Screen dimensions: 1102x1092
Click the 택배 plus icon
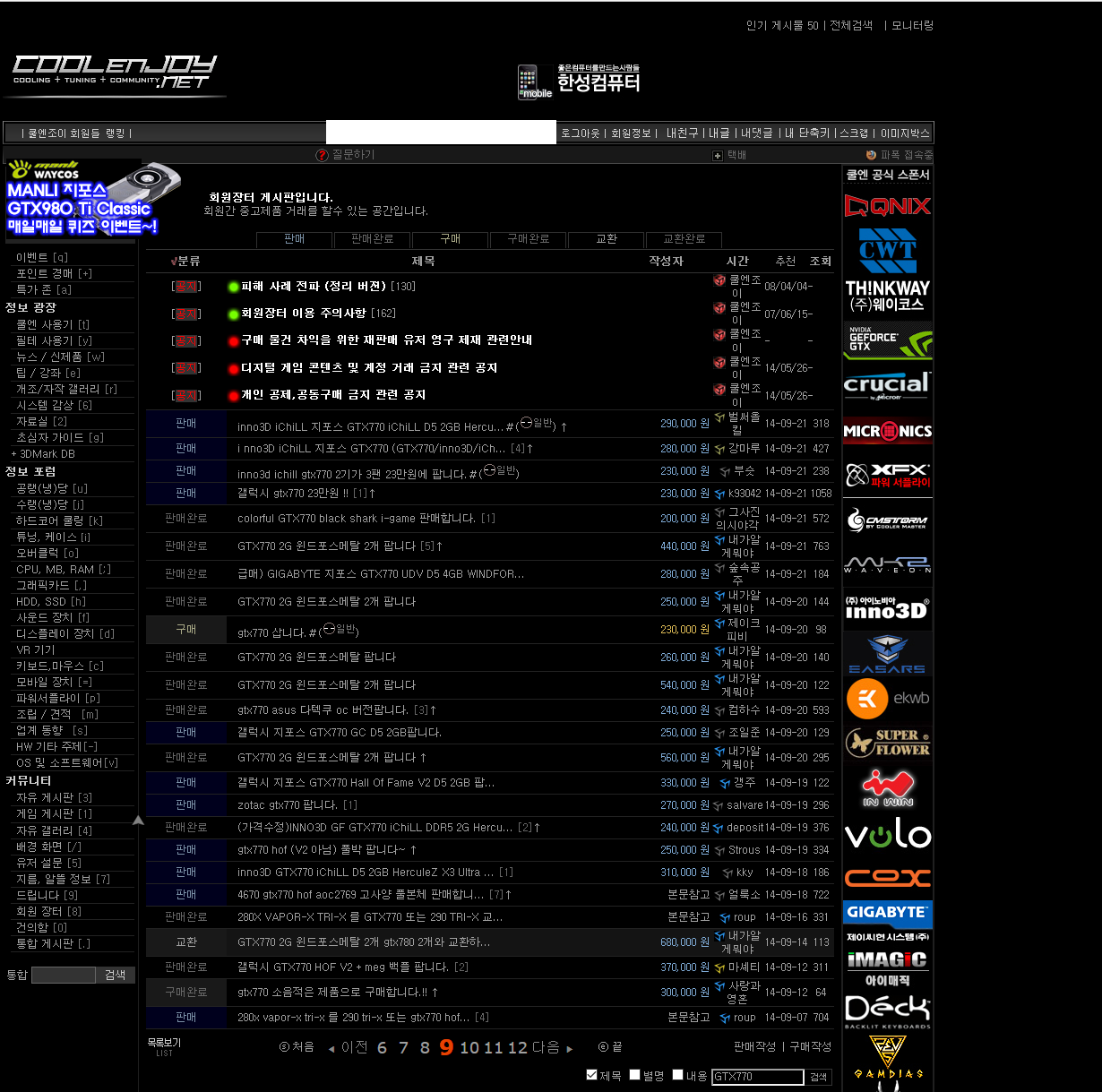click(x=717, y=156)
